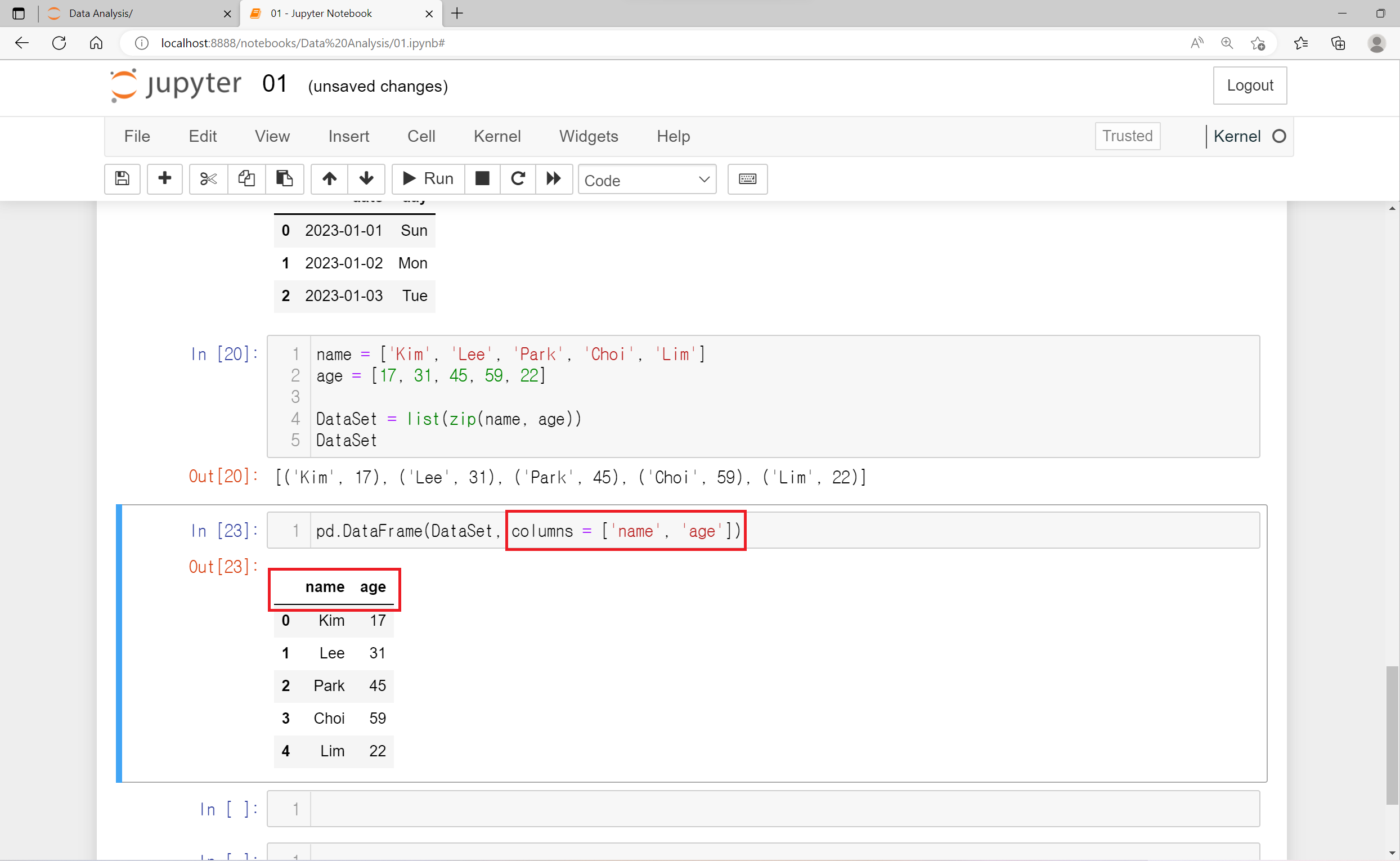Paste cells below icon
Viewport: 1400px width, 861px height.
tap(284, 179)
